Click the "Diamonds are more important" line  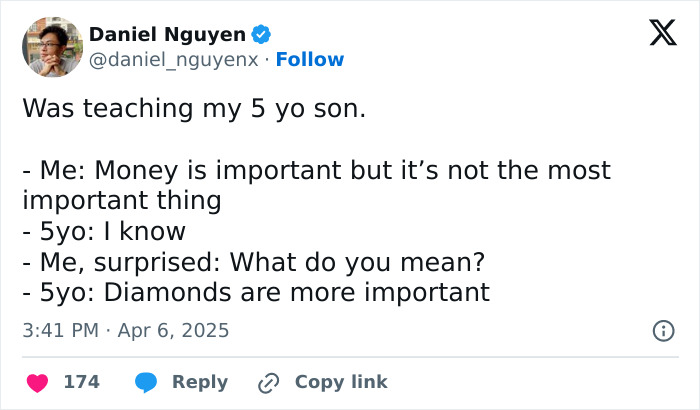[256, 293]
